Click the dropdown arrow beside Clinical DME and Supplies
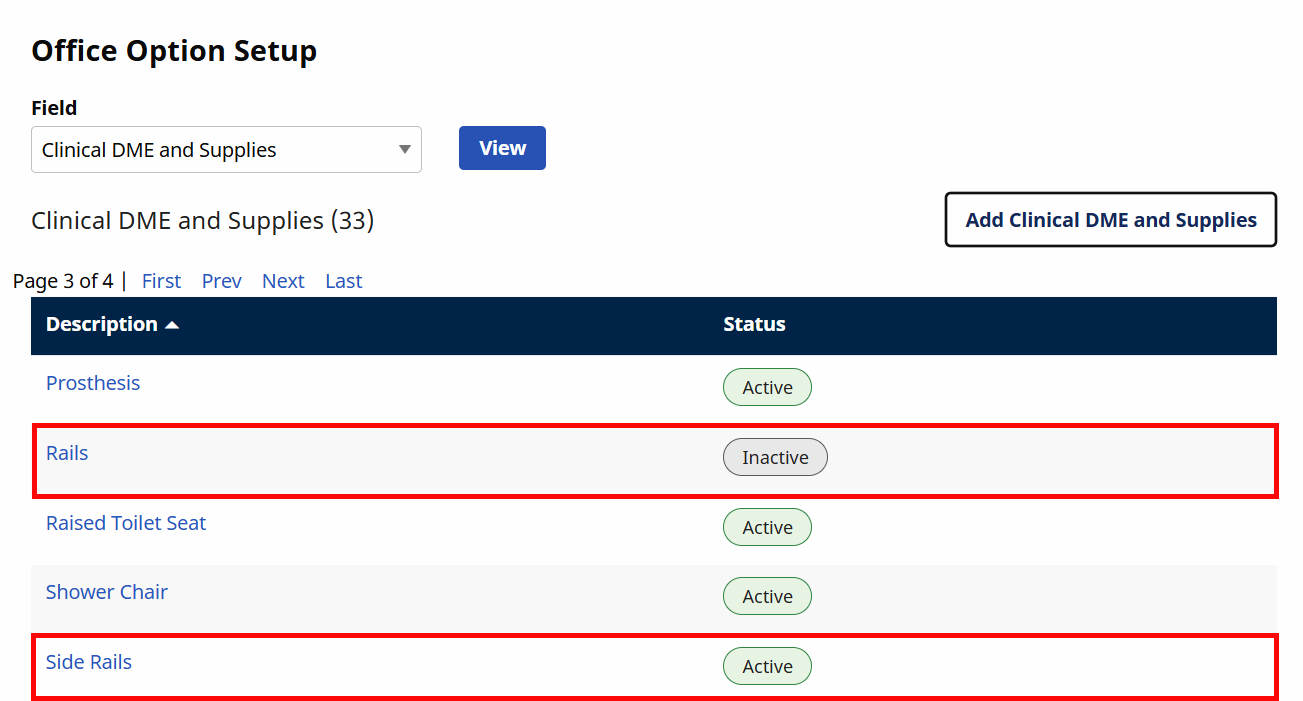Viewport: 1303px width, 701px height. coord(404,148)
